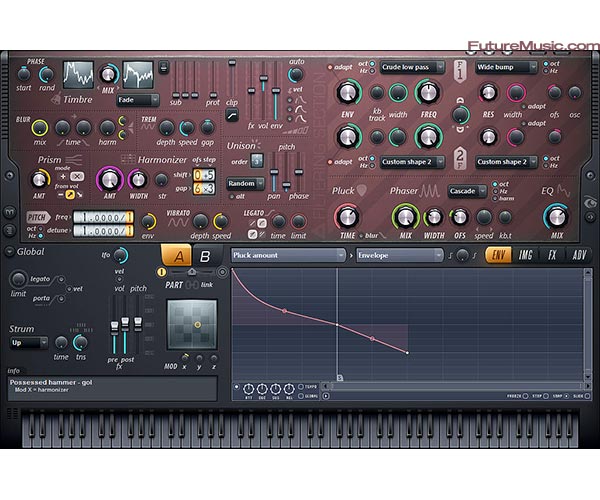Screen dimensions: 600x500
Task: Click the Unison order number box
Action: (x=257, y=161)
